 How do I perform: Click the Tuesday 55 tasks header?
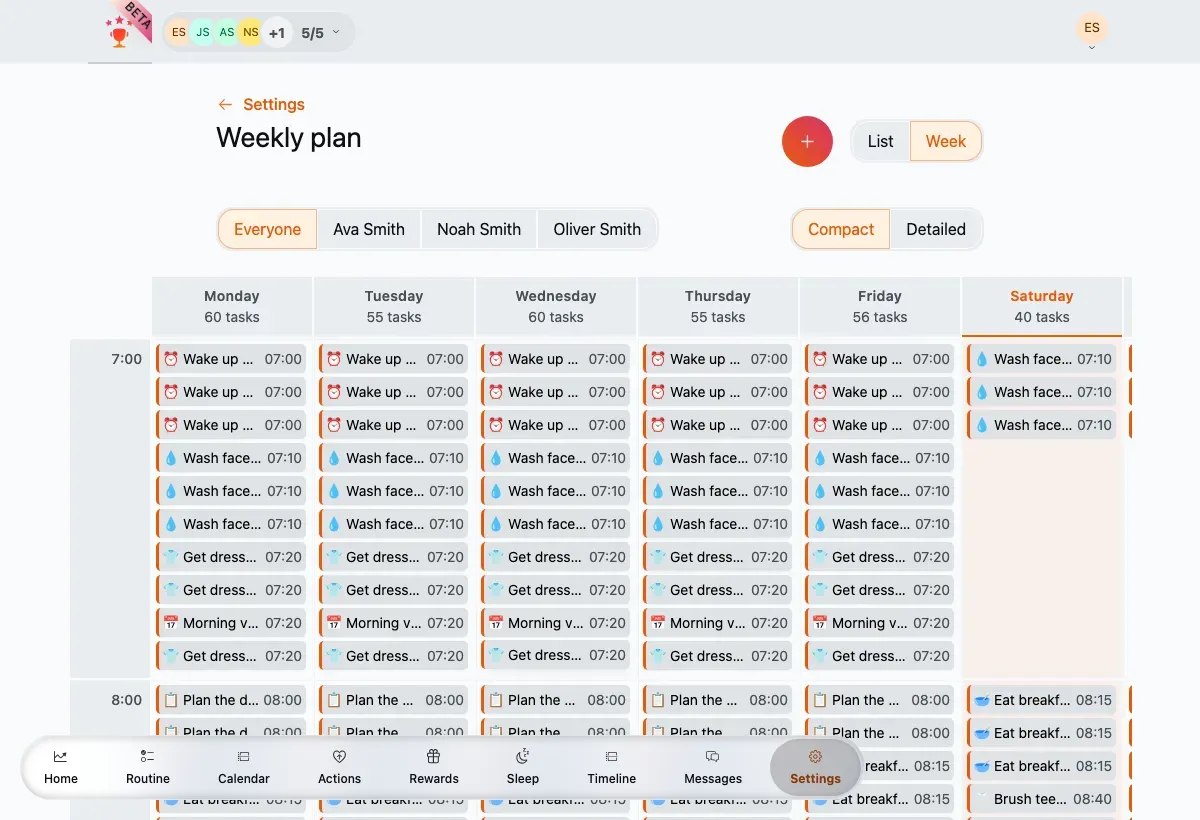[394, 306]
